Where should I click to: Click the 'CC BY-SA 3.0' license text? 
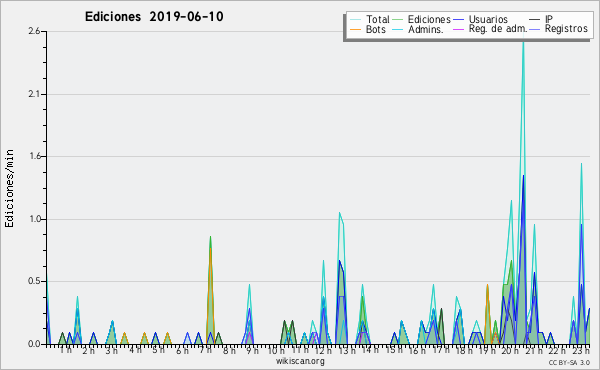pyautogui.click(x=569, y=362)
